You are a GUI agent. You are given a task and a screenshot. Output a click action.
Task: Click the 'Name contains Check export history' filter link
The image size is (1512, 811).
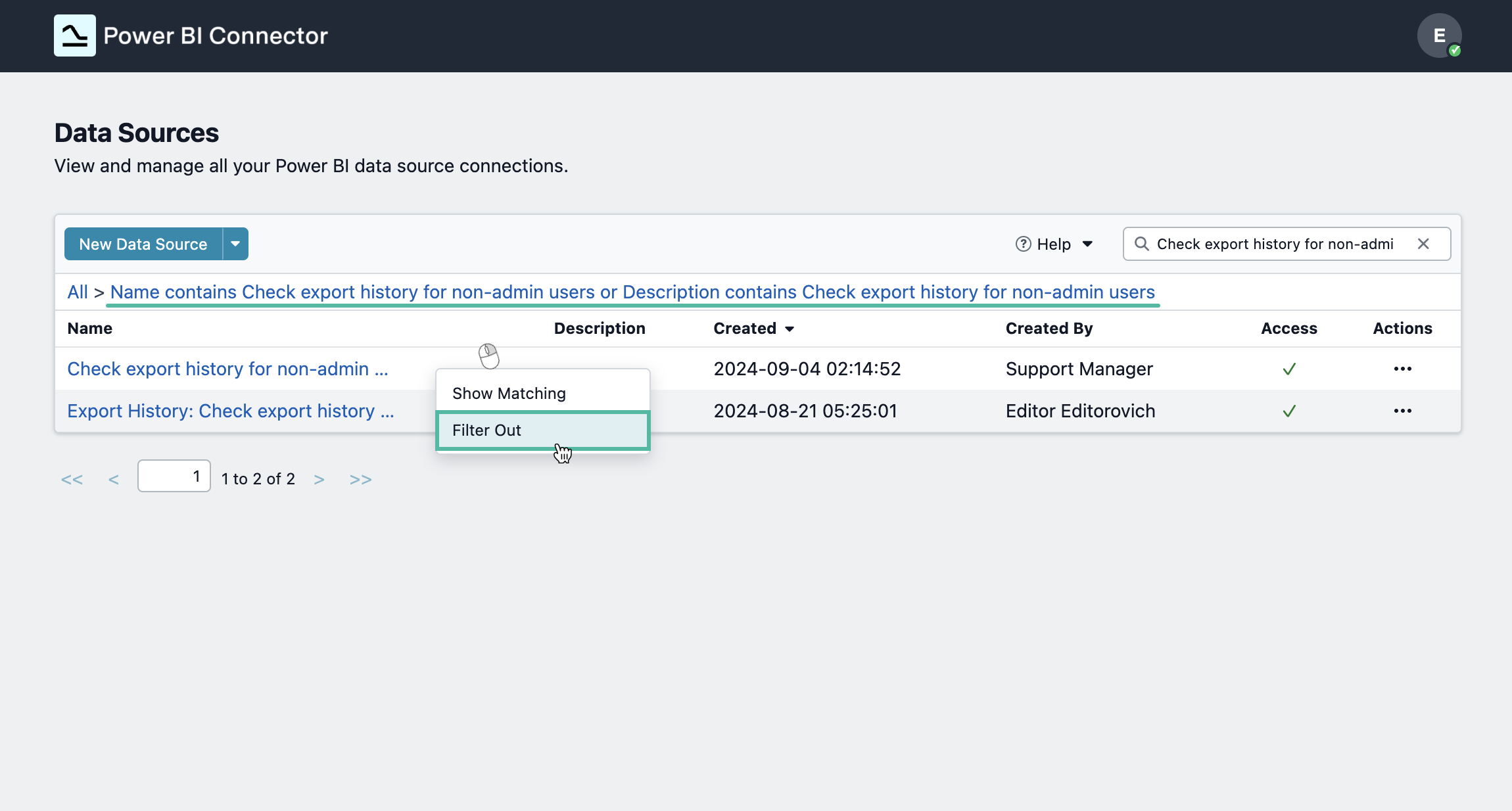(x=632, y=292)
